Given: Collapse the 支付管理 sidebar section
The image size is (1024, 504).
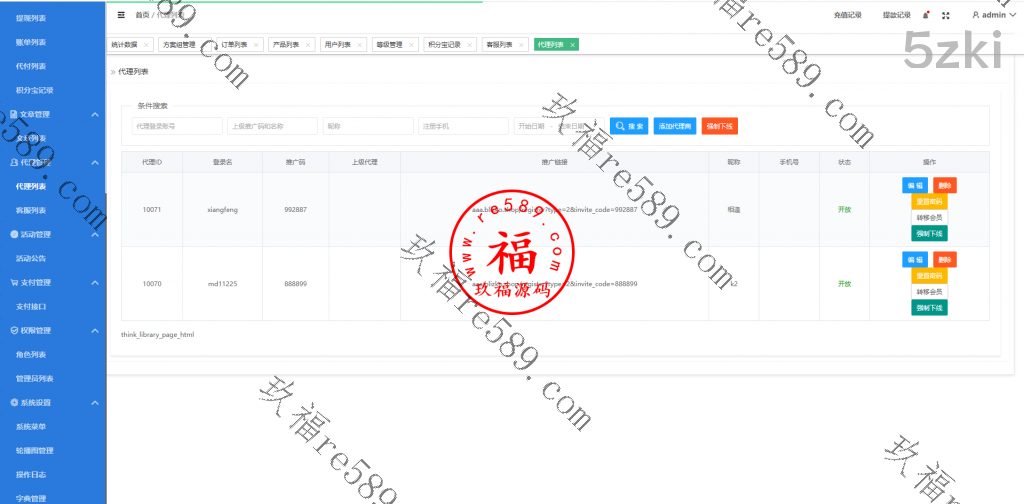Looking at the screenshot, I should click(94, 283).
